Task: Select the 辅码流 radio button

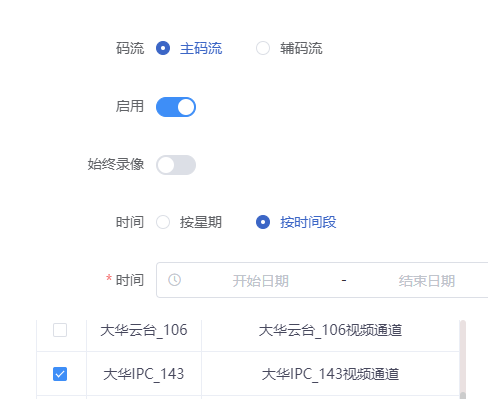Action: [263, 48]
